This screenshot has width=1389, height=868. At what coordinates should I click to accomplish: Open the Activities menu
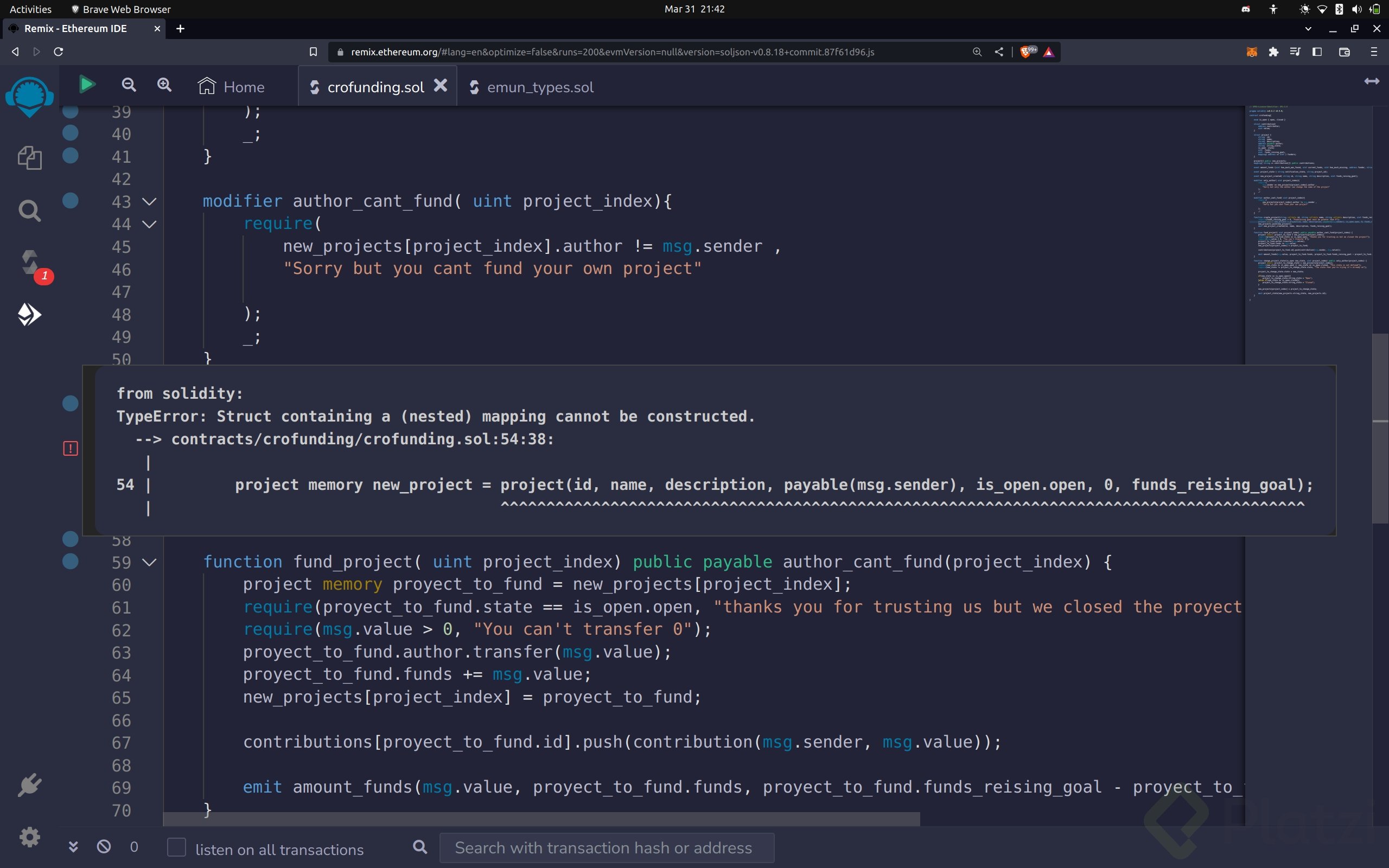click(x=30, y=9)
